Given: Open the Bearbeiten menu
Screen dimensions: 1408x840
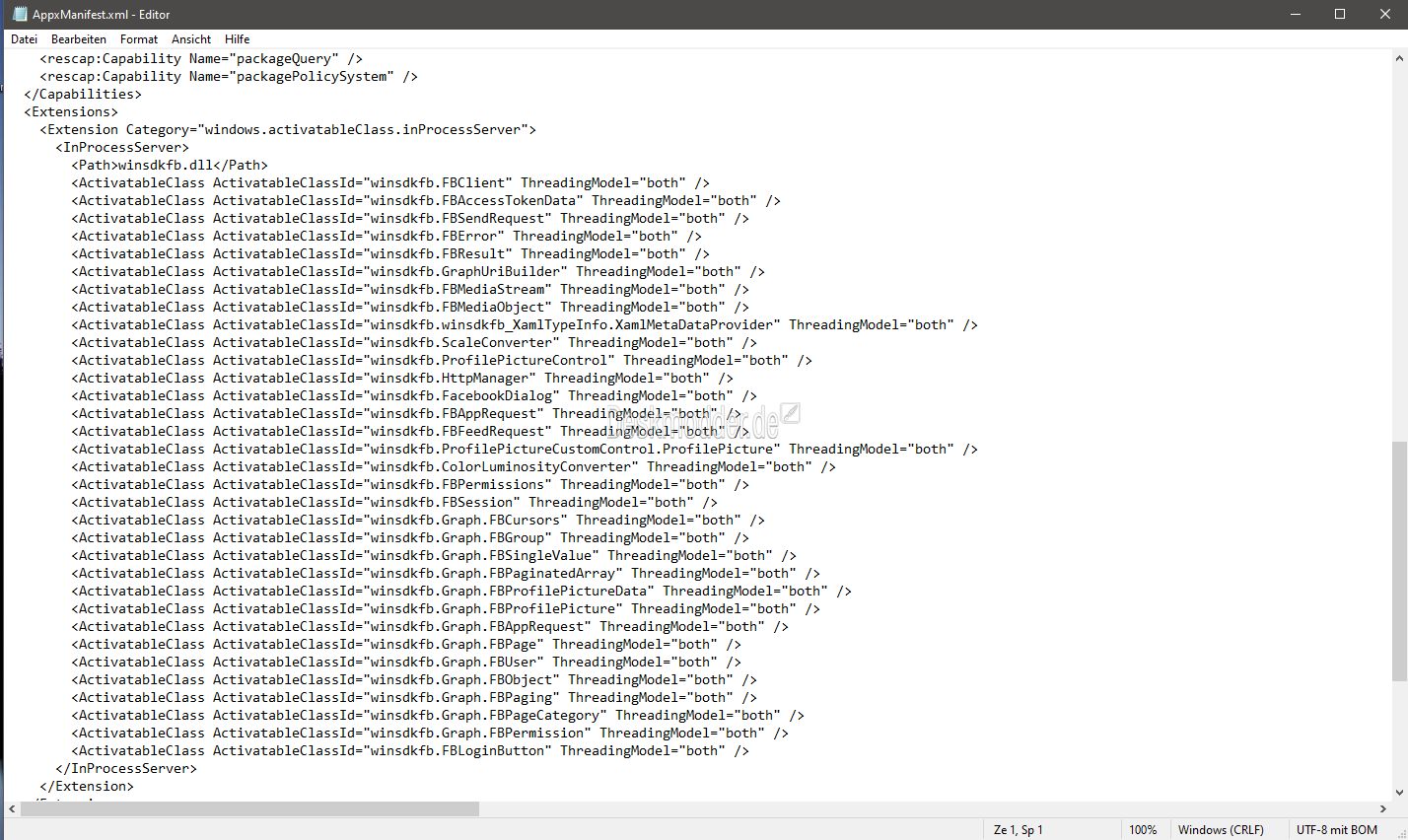Looking at the screenshot, I should tap(79, 39).
